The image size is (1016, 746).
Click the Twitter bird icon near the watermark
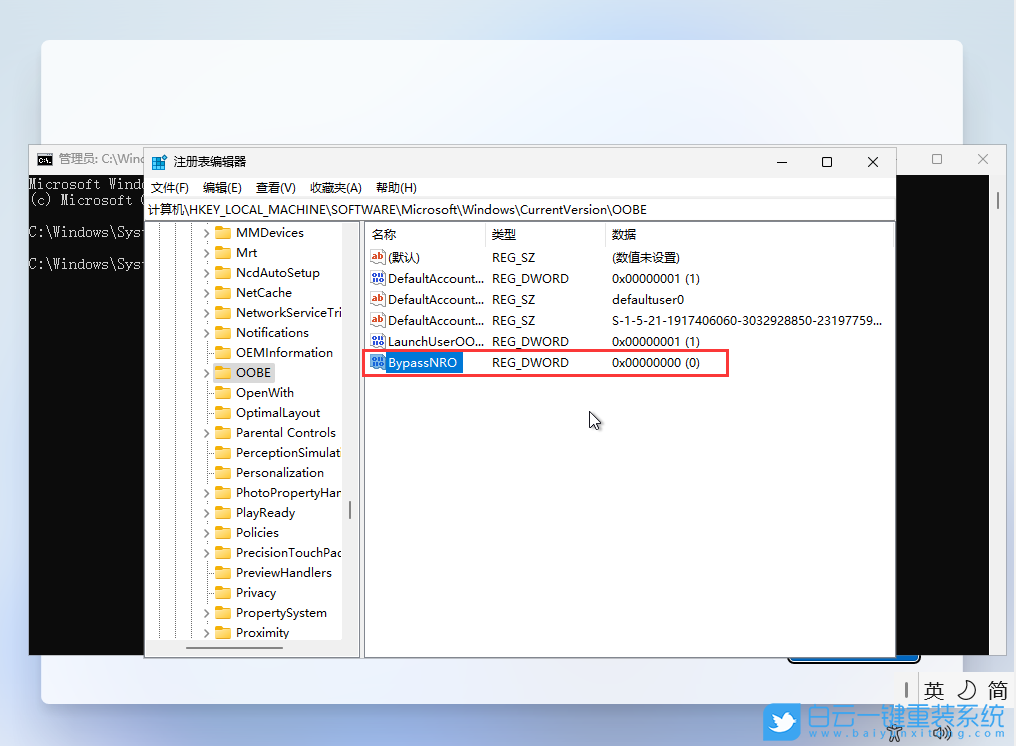(781, 722)
